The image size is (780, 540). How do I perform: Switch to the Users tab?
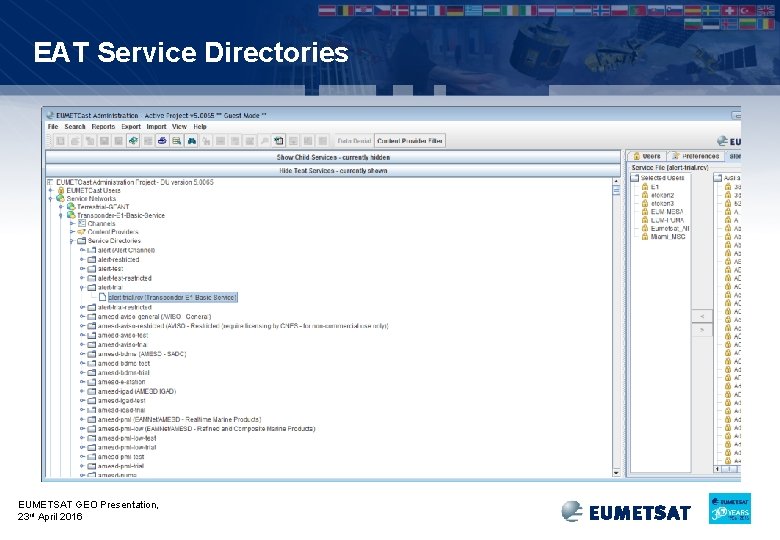pyautogui.click(x=647, y=156)
